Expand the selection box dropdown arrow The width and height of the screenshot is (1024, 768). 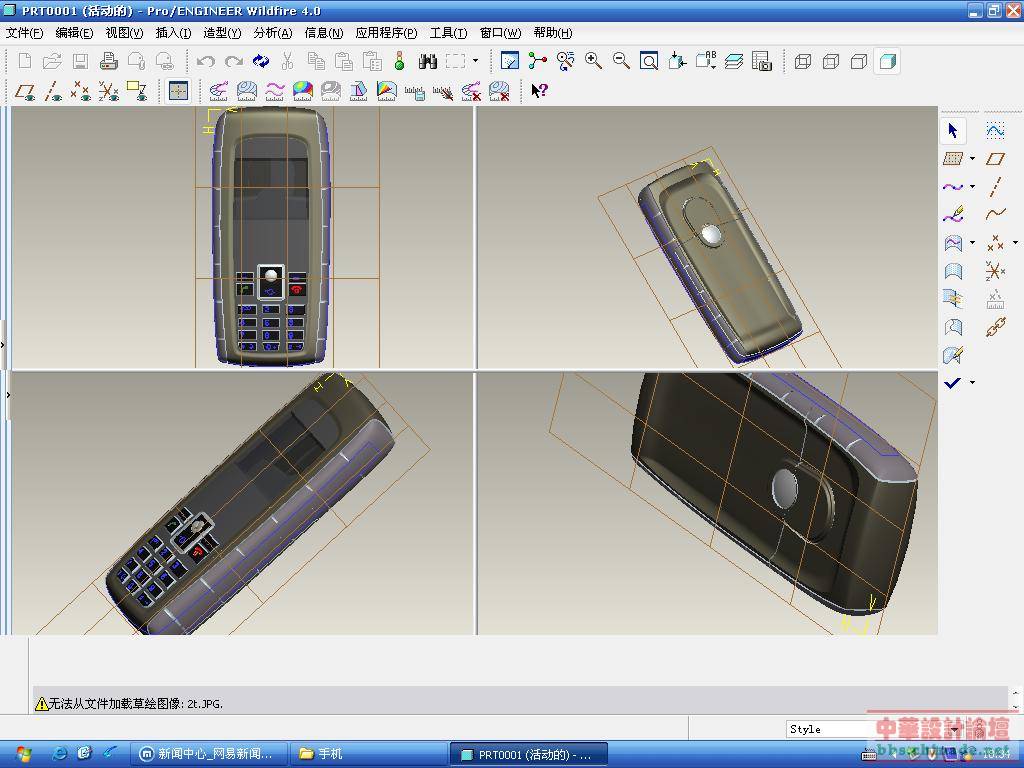click(x=475, y=61)
